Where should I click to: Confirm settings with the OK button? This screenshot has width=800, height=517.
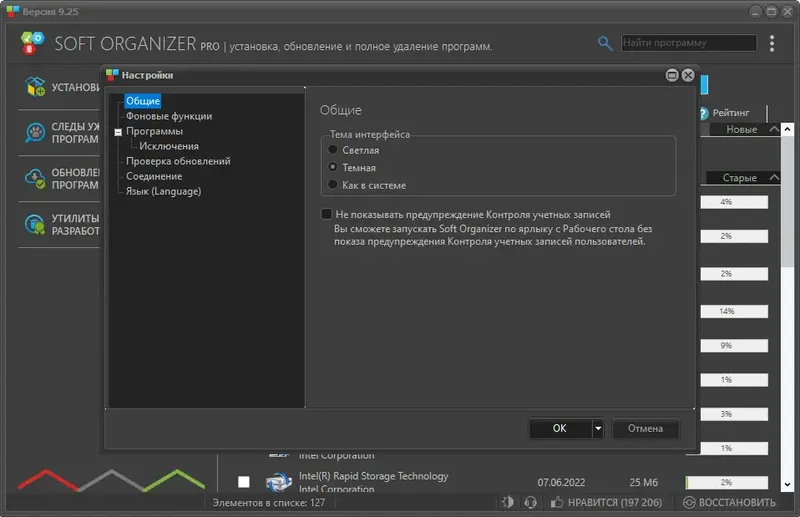coord(560,428)
